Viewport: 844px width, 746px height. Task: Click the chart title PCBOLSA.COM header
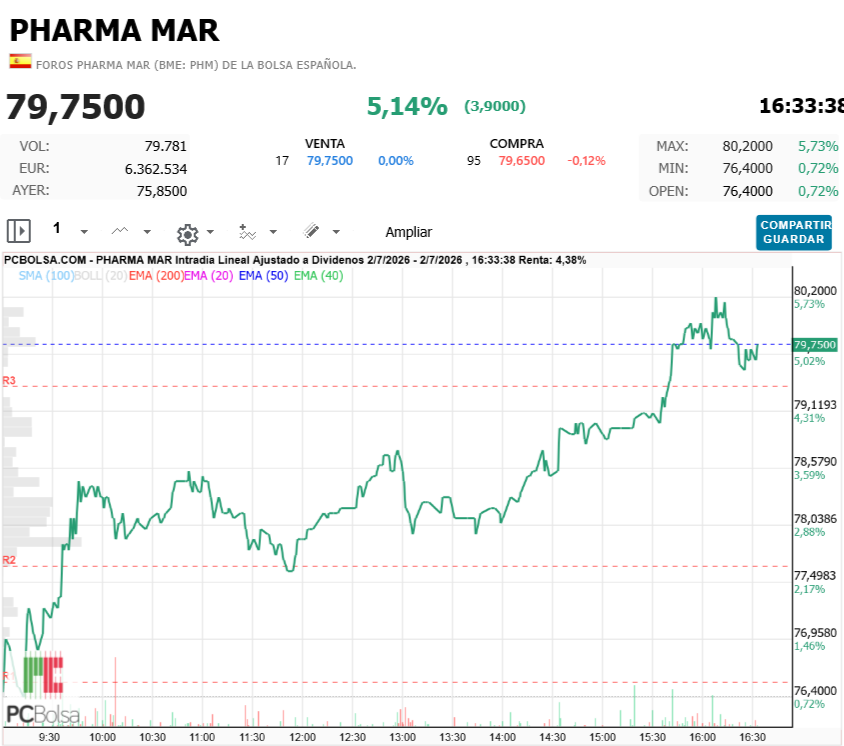295,260
